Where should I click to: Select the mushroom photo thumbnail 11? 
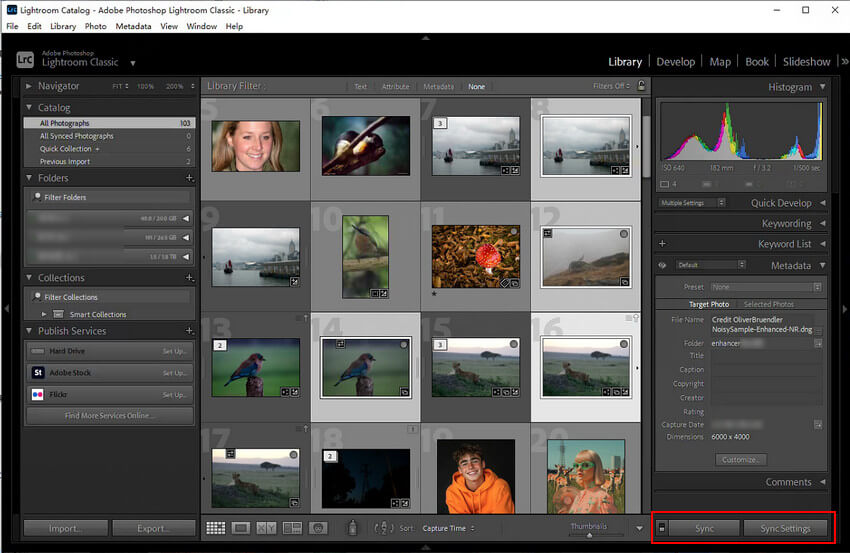click(x=475, y=256)
